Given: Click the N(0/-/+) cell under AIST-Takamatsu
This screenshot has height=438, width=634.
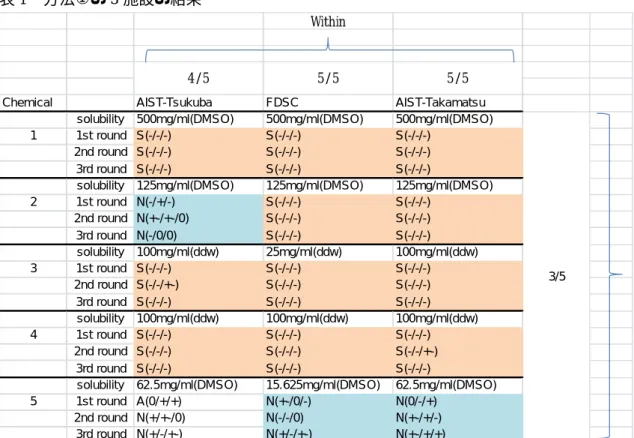Looking at the screenshot, I should coord(457,401).
